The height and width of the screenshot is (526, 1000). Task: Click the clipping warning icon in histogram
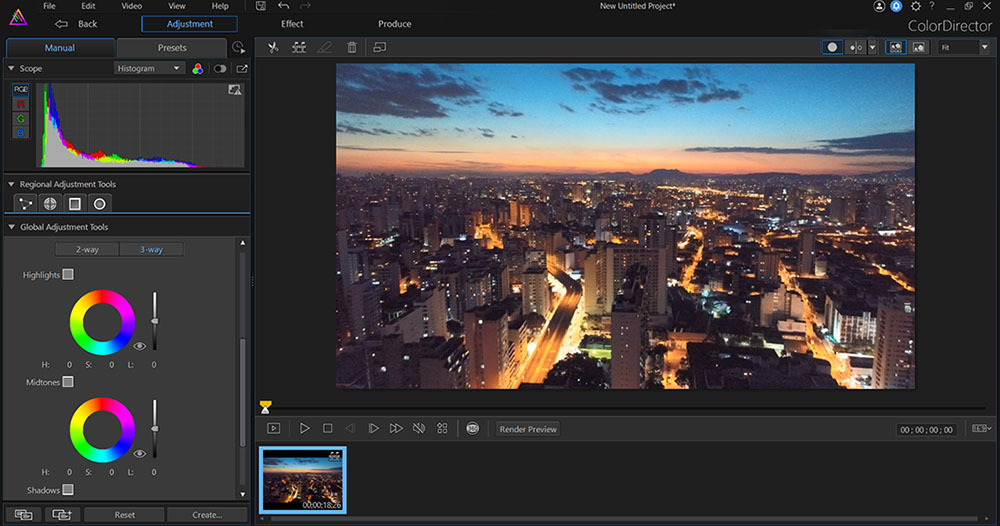point(235,90)
